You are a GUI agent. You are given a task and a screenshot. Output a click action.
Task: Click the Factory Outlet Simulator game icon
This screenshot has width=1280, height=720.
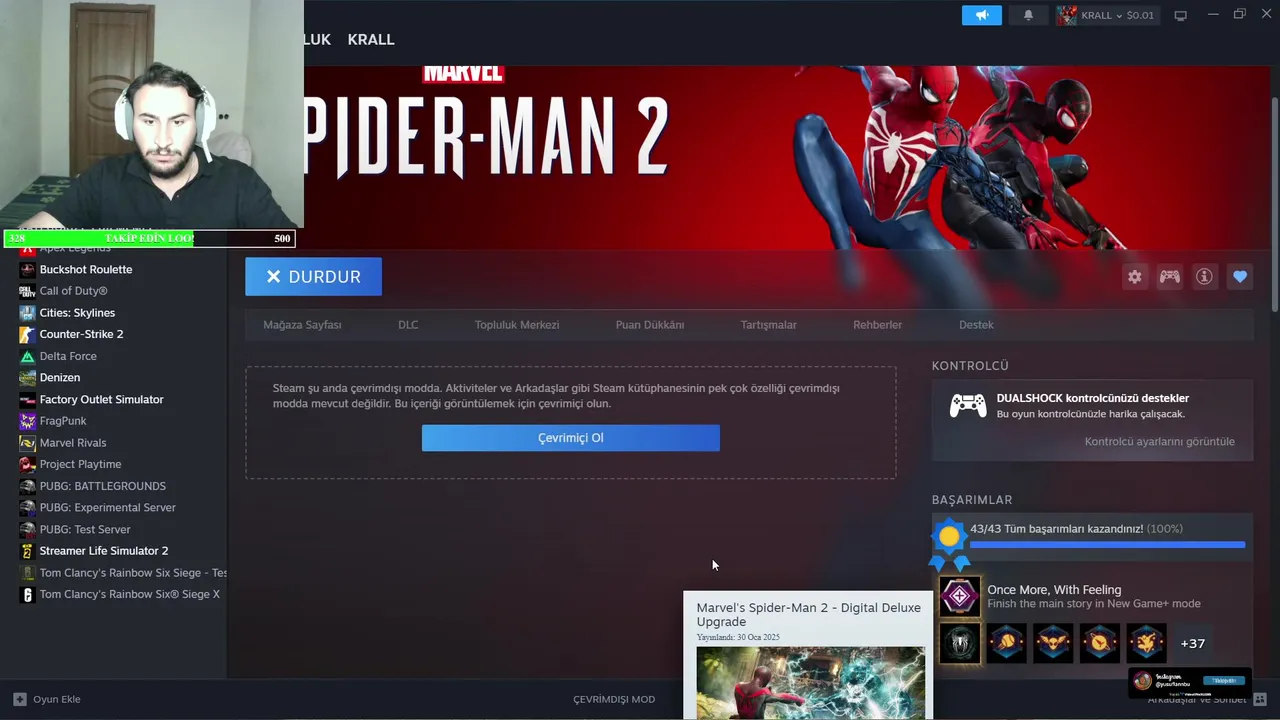click(x=27, y=400)
